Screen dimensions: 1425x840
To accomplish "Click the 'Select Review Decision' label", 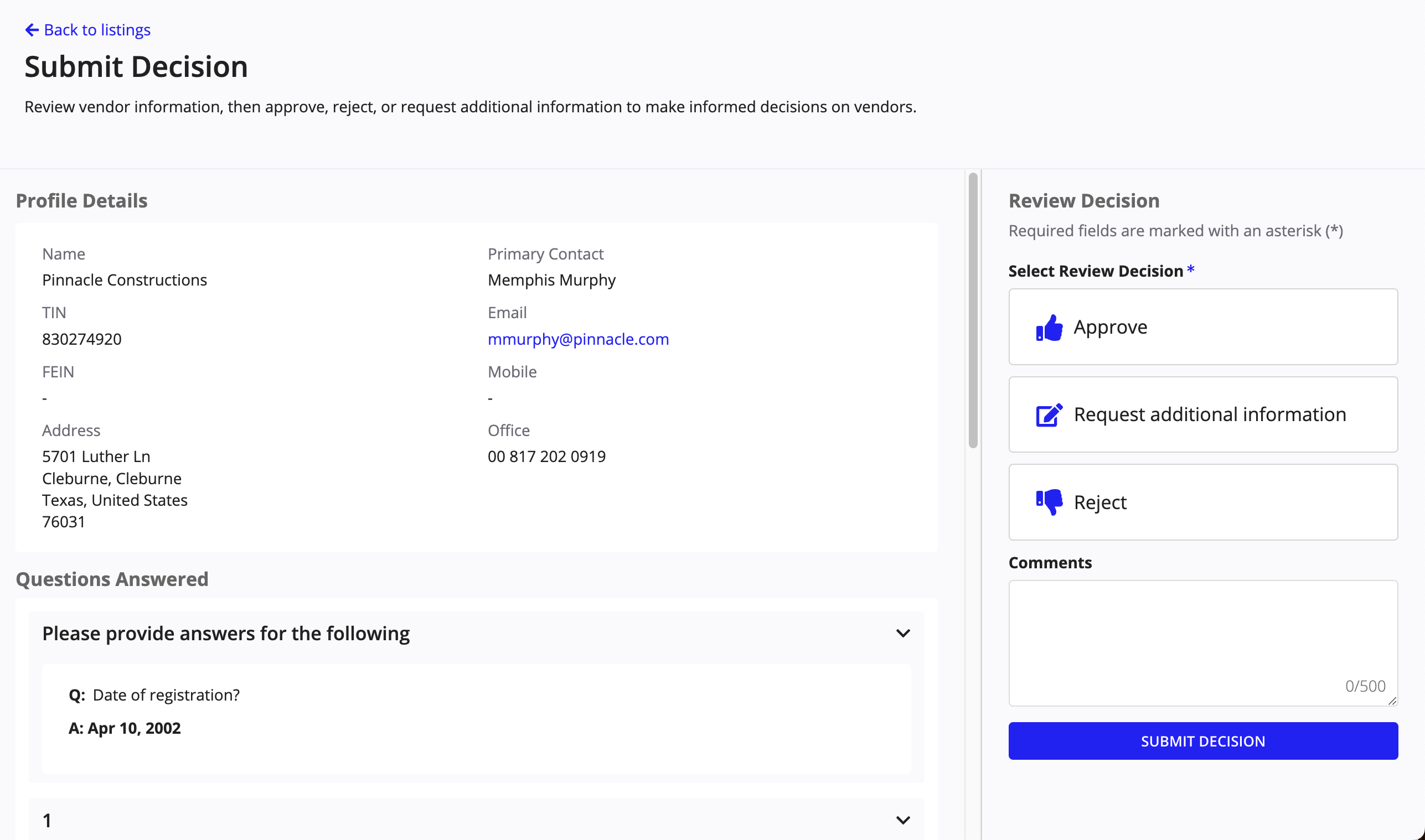I will 1096,271.
